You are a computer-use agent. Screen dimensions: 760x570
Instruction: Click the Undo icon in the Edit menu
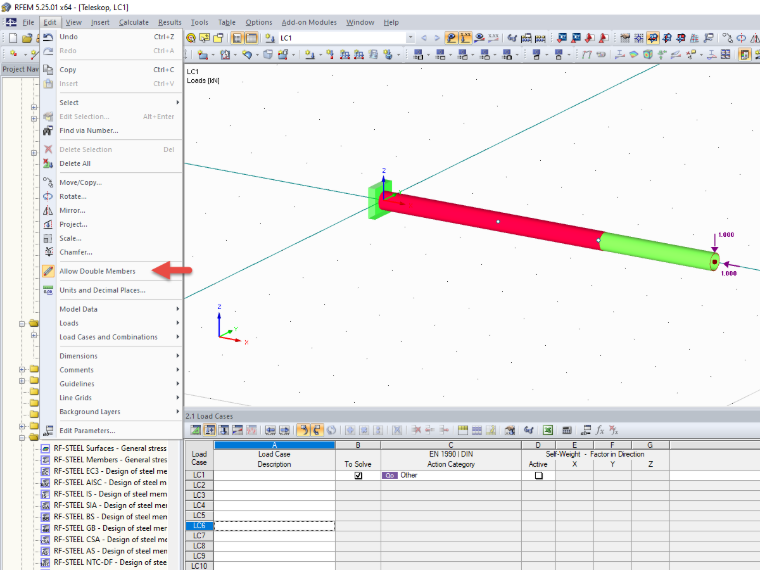pyautogui.click(x=48, y=37)
